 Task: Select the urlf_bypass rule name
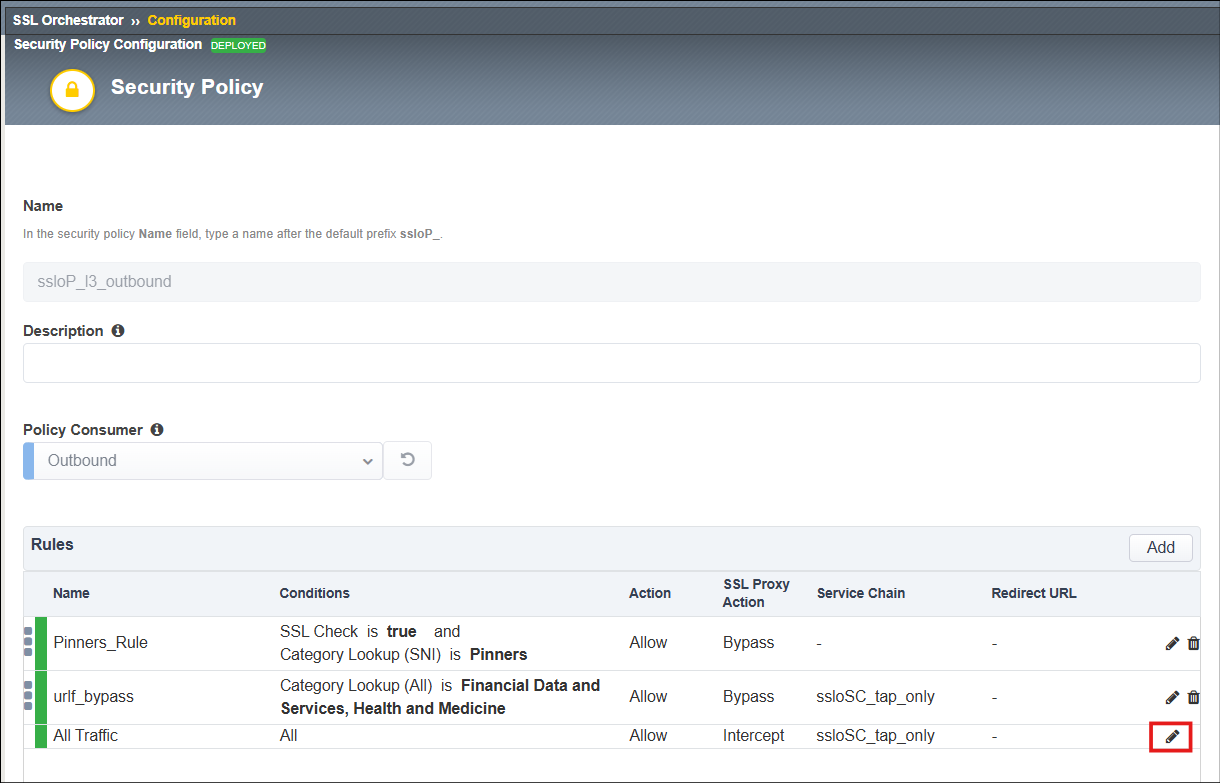(x=93, y=696)
